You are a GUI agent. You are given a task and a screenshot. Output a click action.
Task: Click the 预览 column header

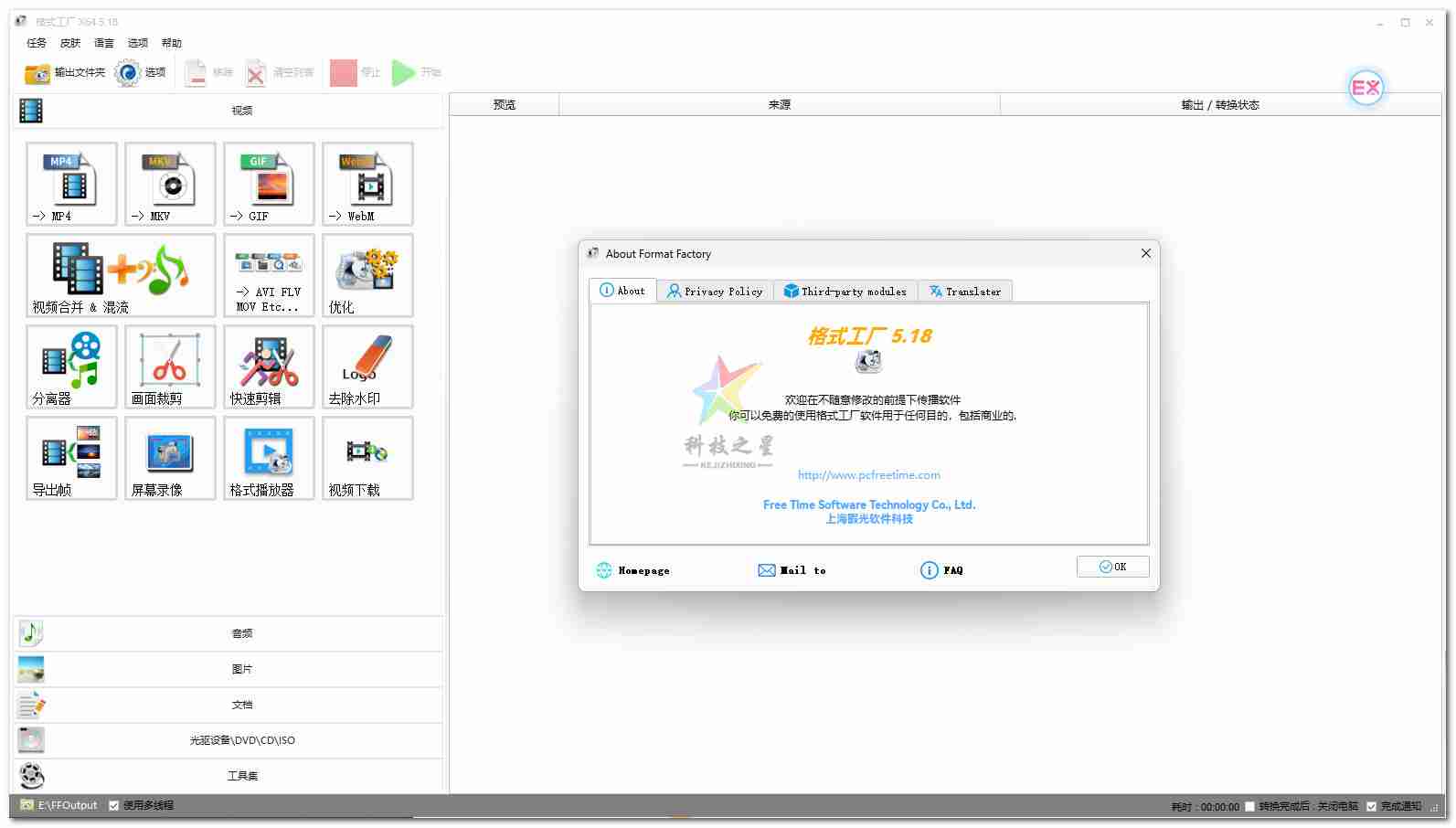point(505,105)
